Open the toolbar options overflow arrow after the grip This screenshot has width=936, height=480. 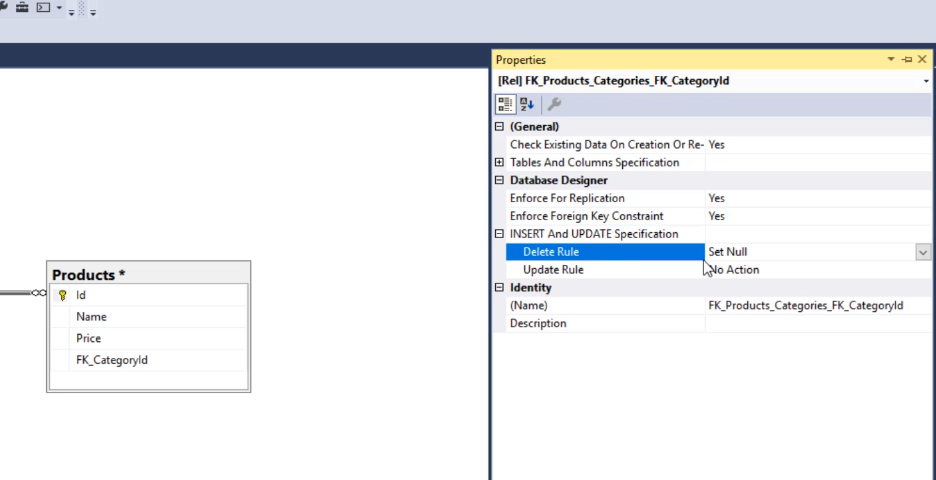[93, 12]
